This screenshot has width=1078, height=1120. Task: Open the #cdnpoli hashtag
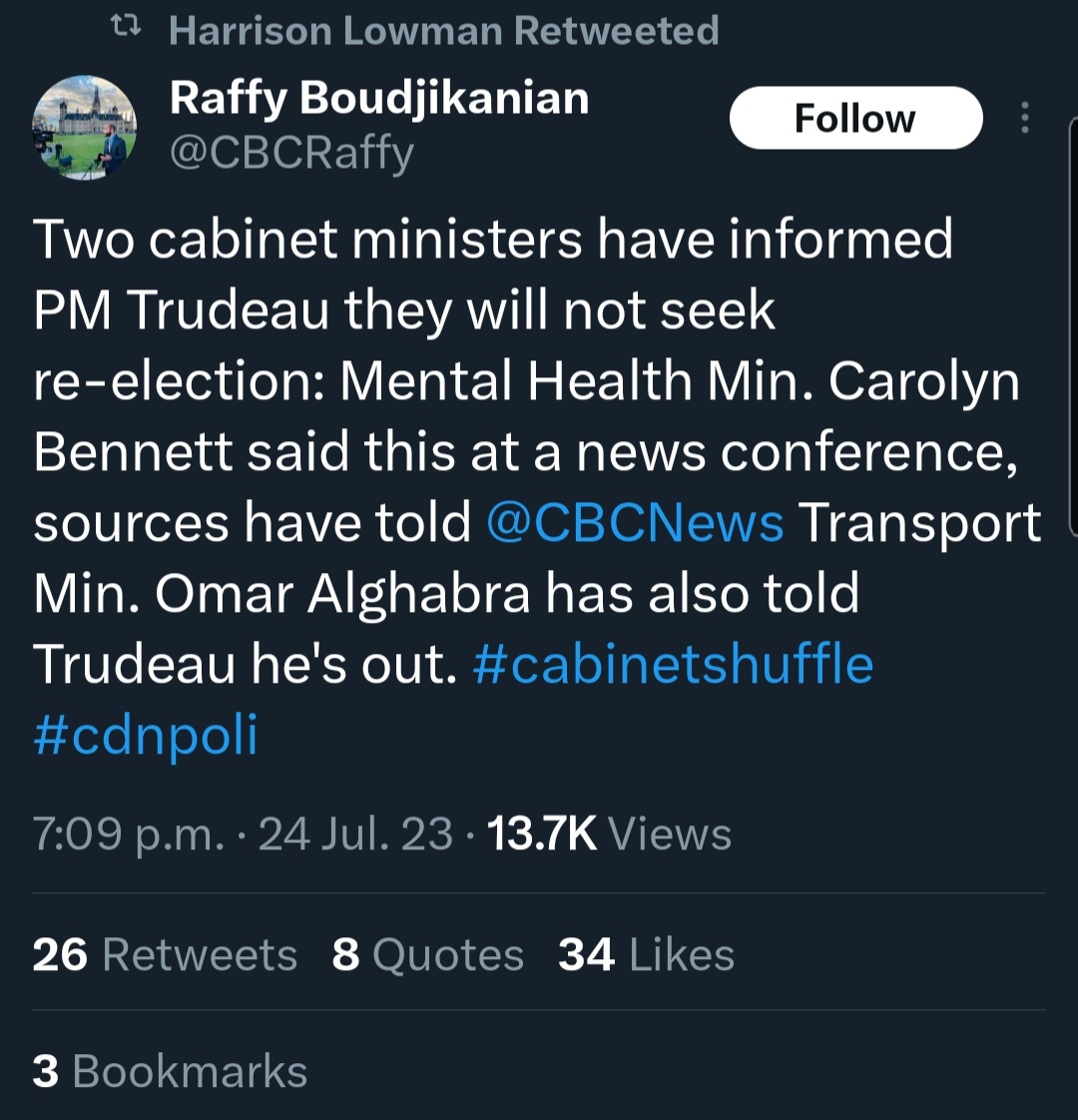click(x=146, y=736)
